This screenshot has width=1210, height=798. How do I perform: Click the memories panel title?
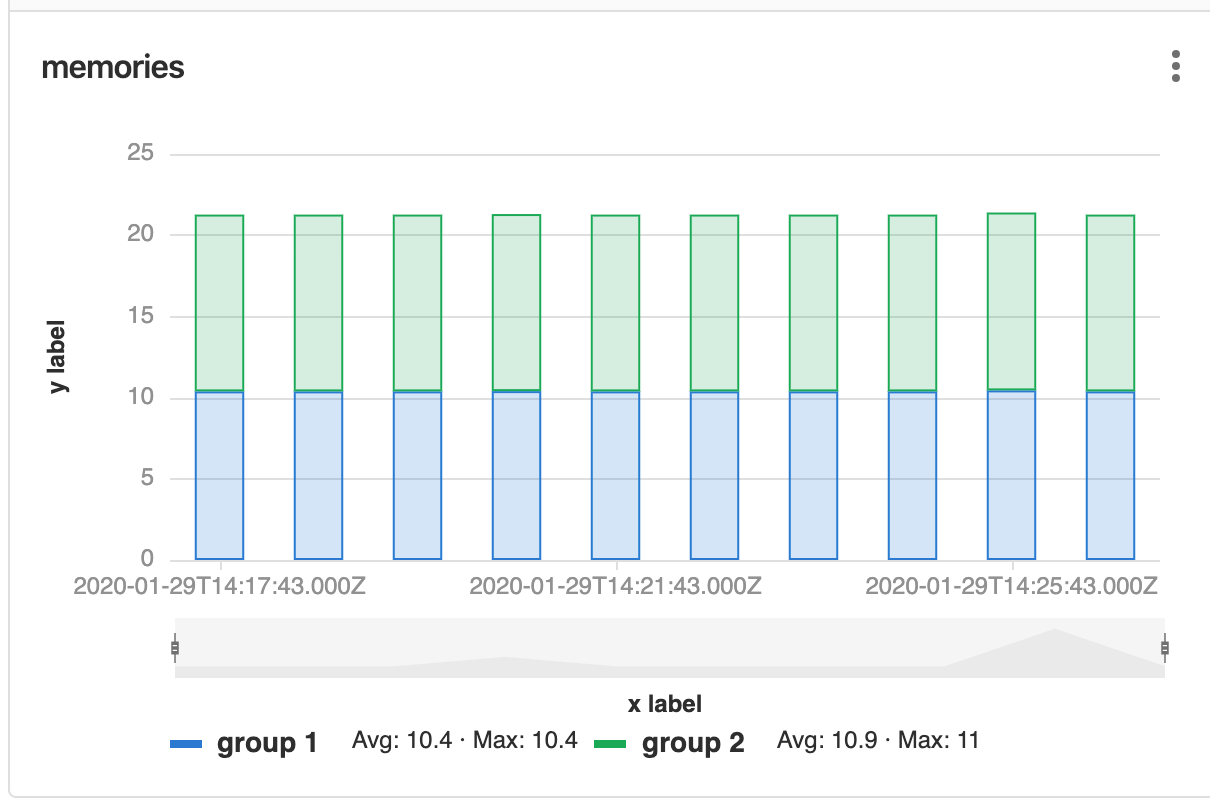112,67
